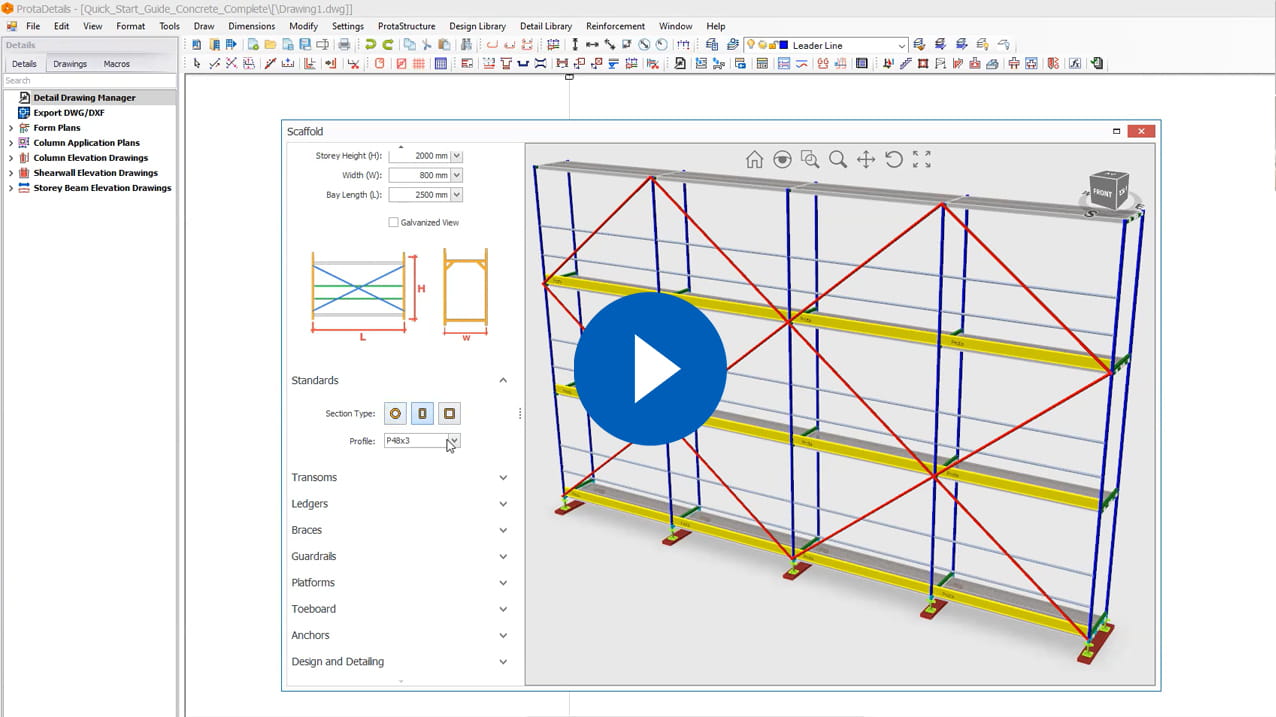Open the ProtaStructure menu
Screen dimensions: 1276x717
[407, 26]
